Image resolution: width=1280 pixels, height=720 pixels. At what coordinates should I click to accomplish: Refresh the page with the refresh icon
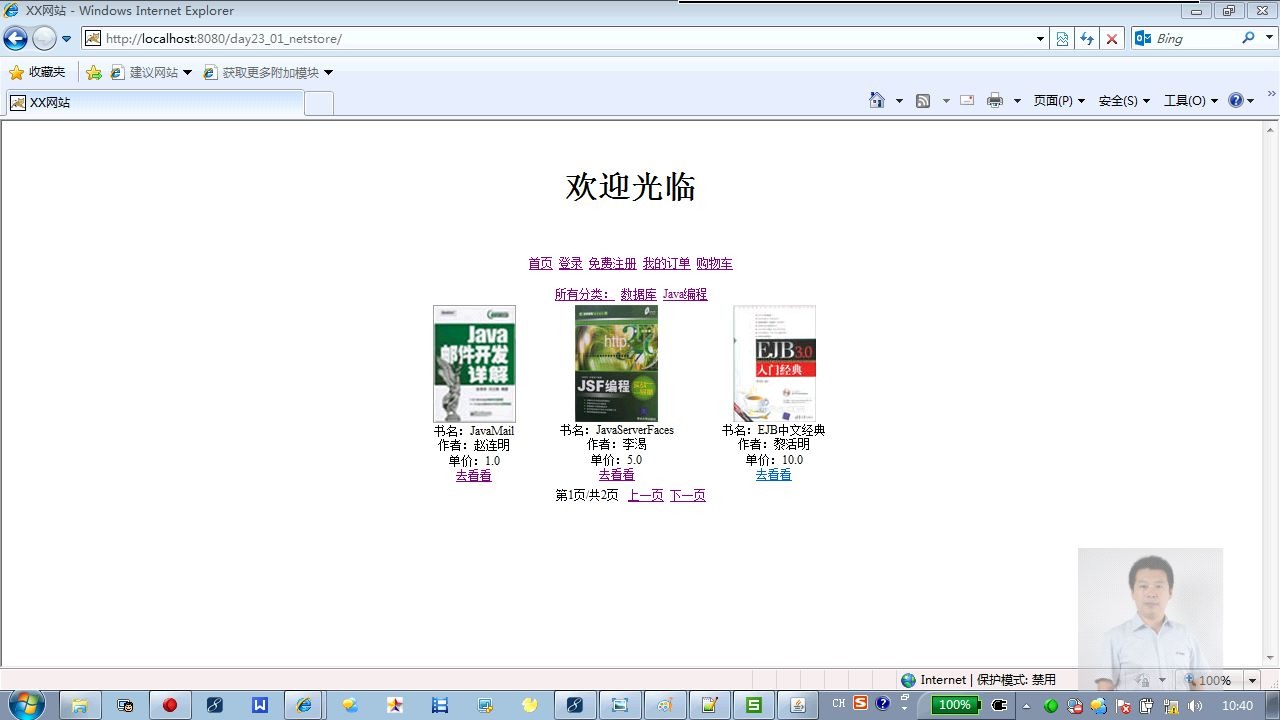tap(1087, 39)
